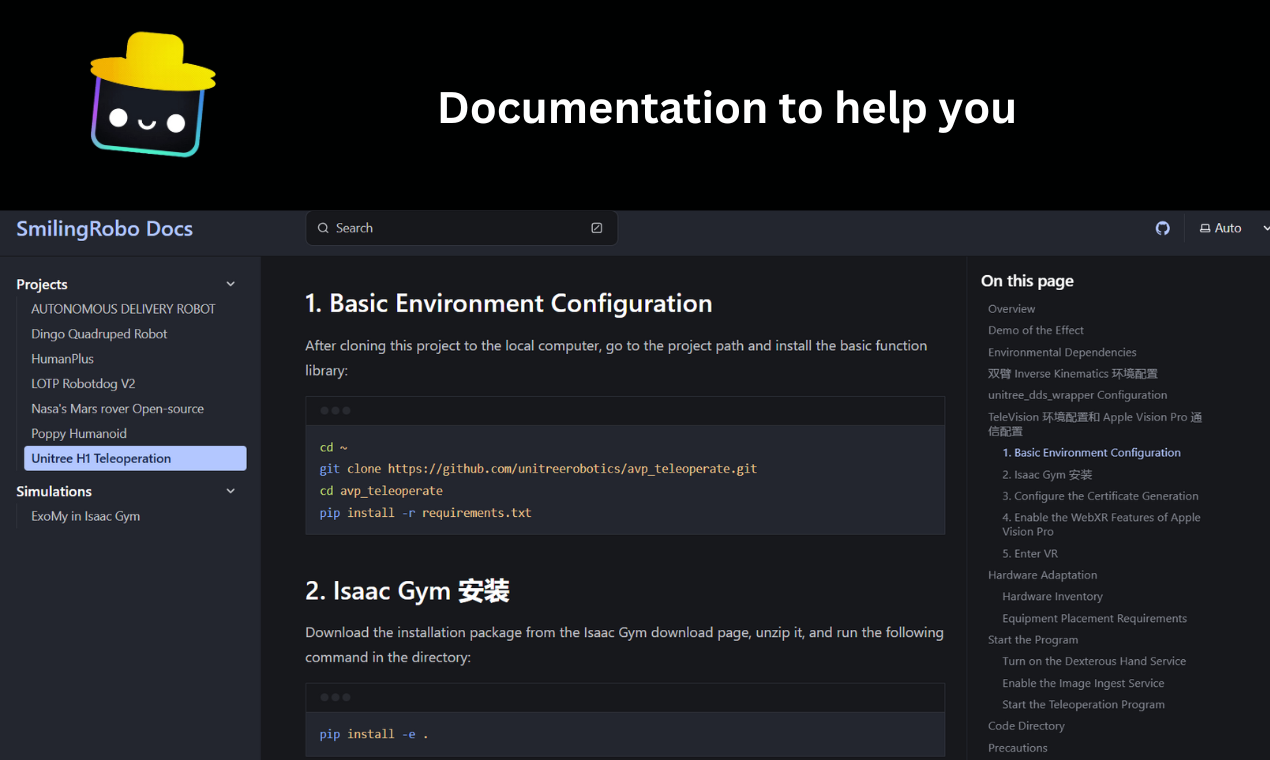Jump to Equipment Placement Requirements
This screenshot has height=760, width=1270.
coord(1094,618)
